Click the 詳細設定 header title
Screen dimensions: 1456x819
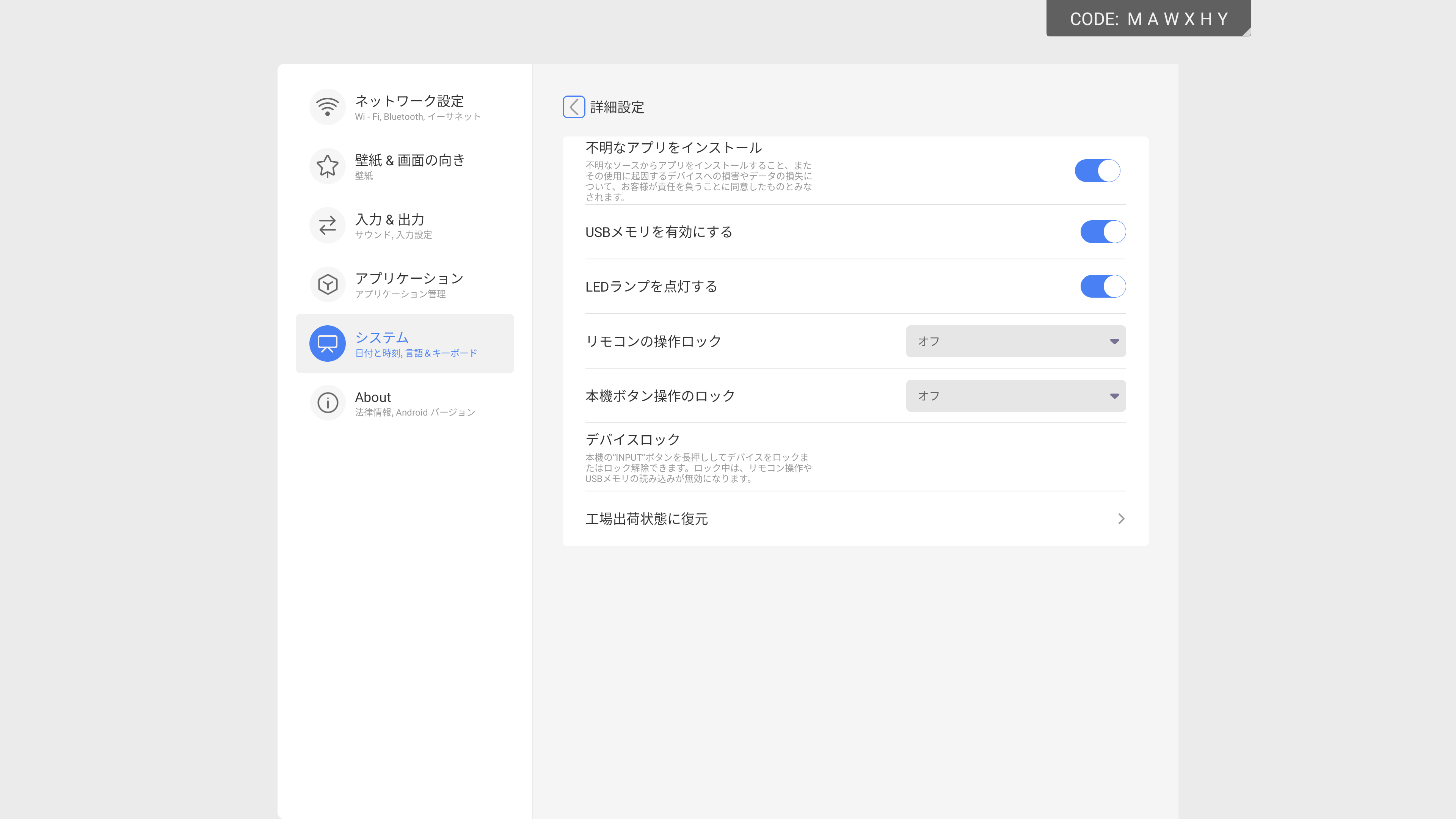pos(617,107)
